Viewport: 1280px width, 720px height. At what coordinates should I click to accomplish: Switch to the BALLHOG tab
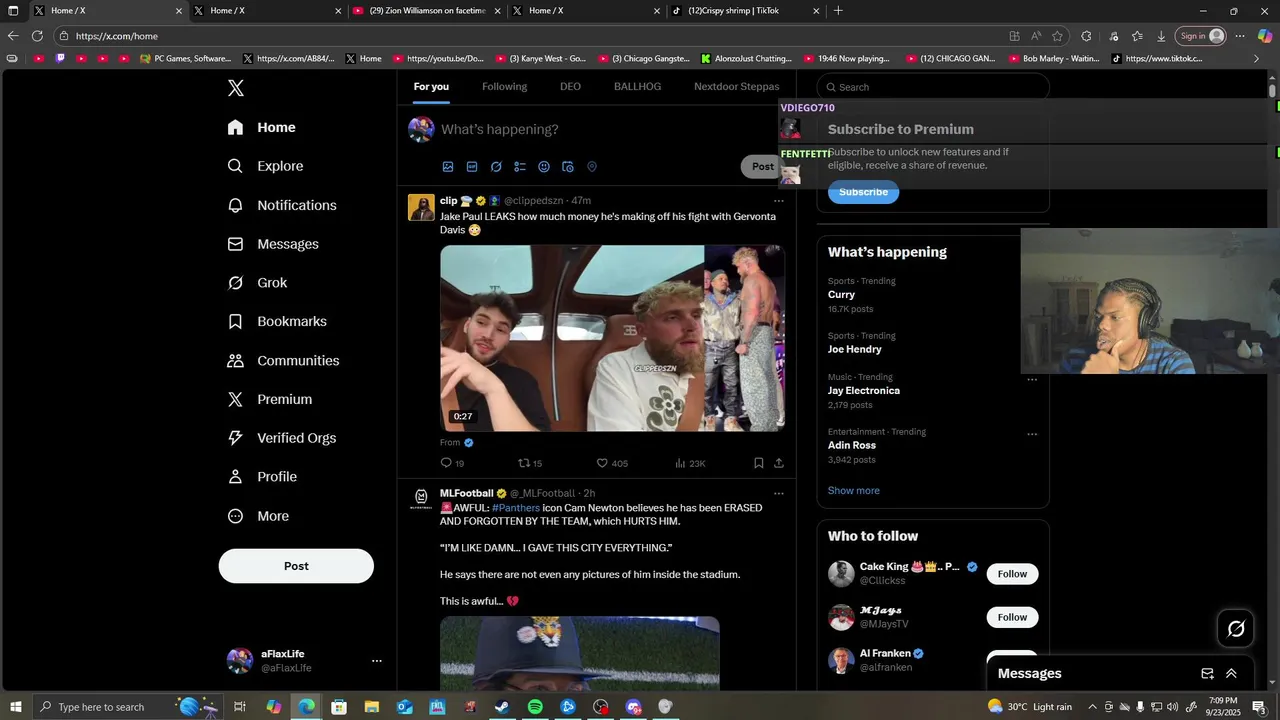[637, 87]
